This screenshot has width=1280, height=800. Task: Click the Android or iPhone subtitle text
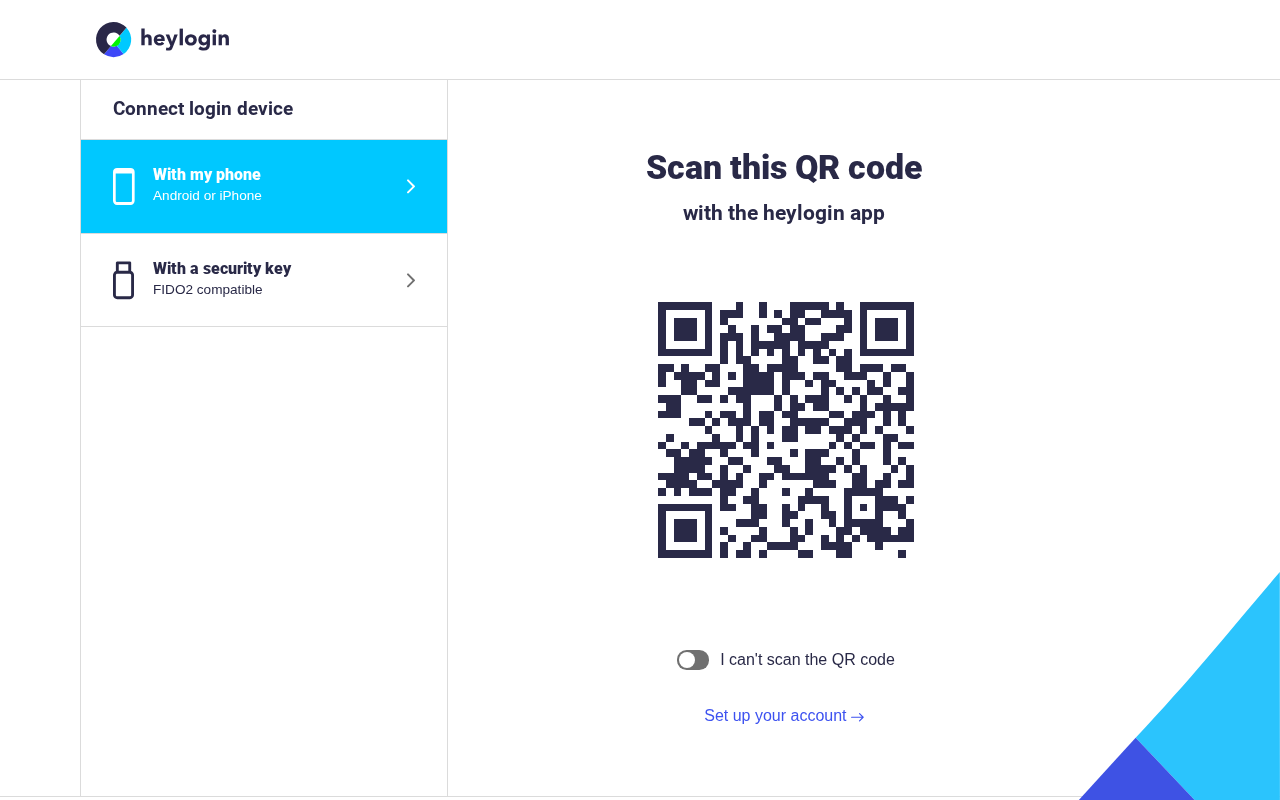click(207, 196)
